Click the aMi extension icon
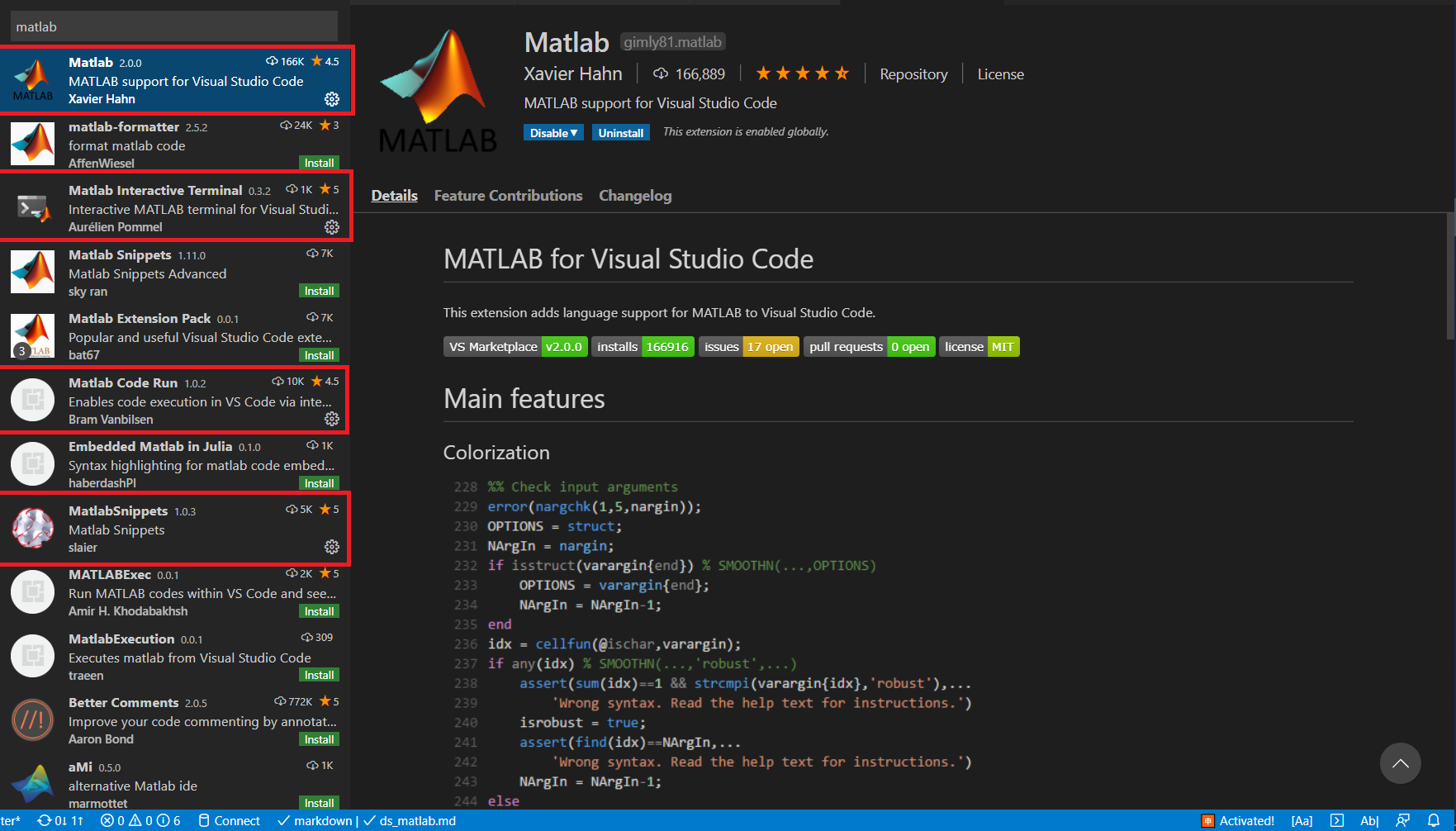Viewport: 1456px width, 831px height. pos(33,784)
